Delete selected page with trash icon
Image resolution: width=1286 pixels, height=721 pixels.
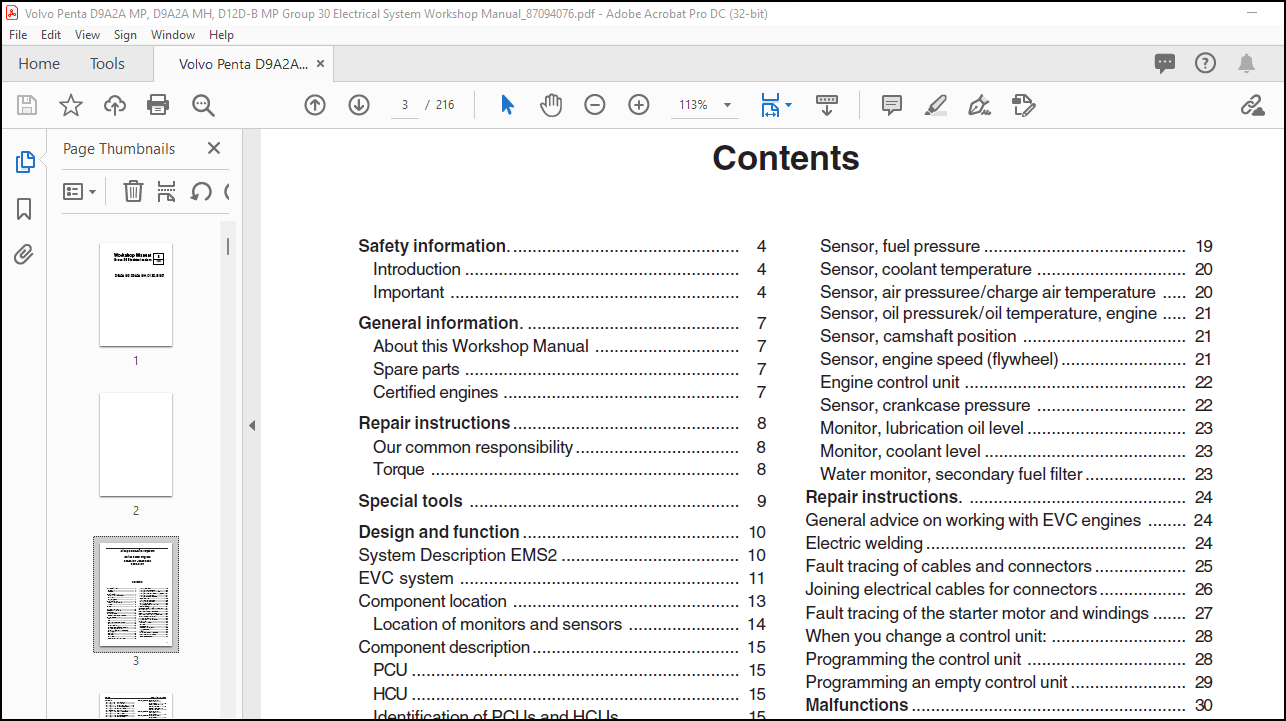point(133,191)
